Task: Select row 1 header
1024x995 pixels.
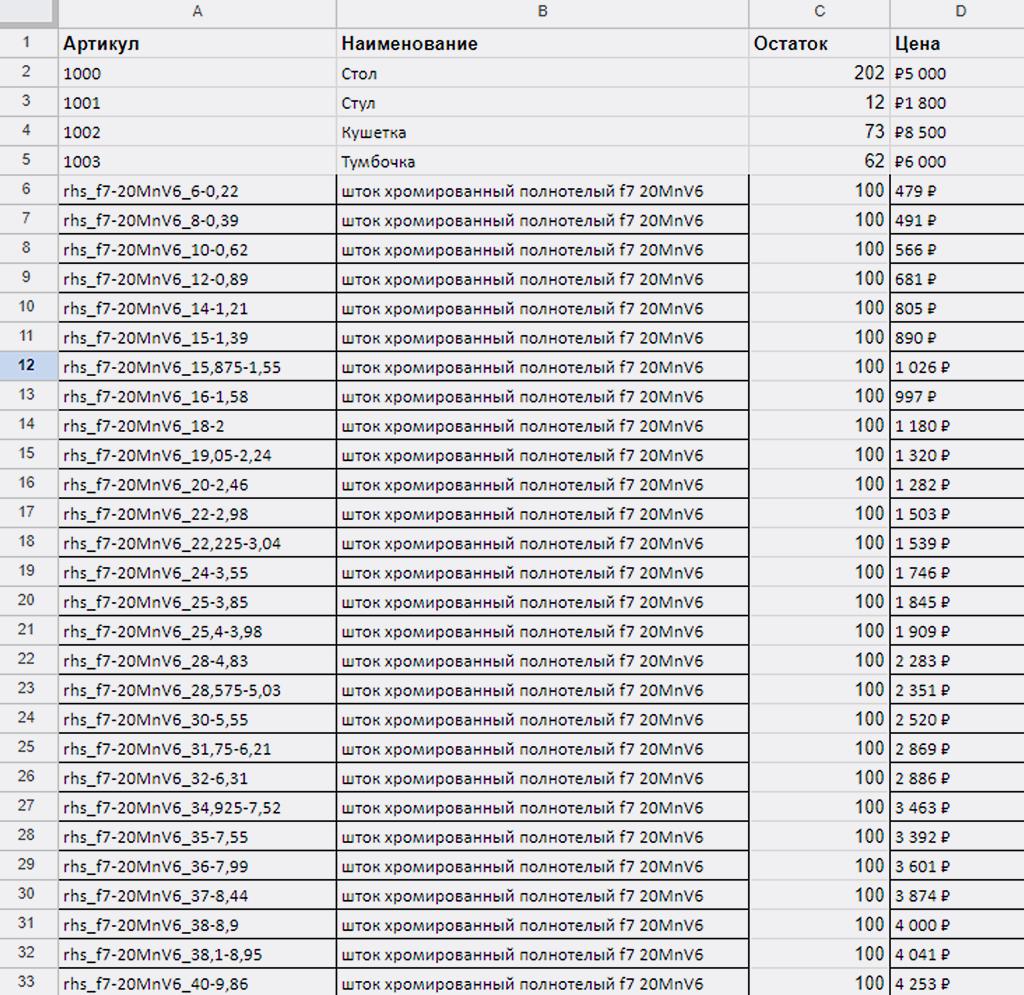Action: (28, 42)
